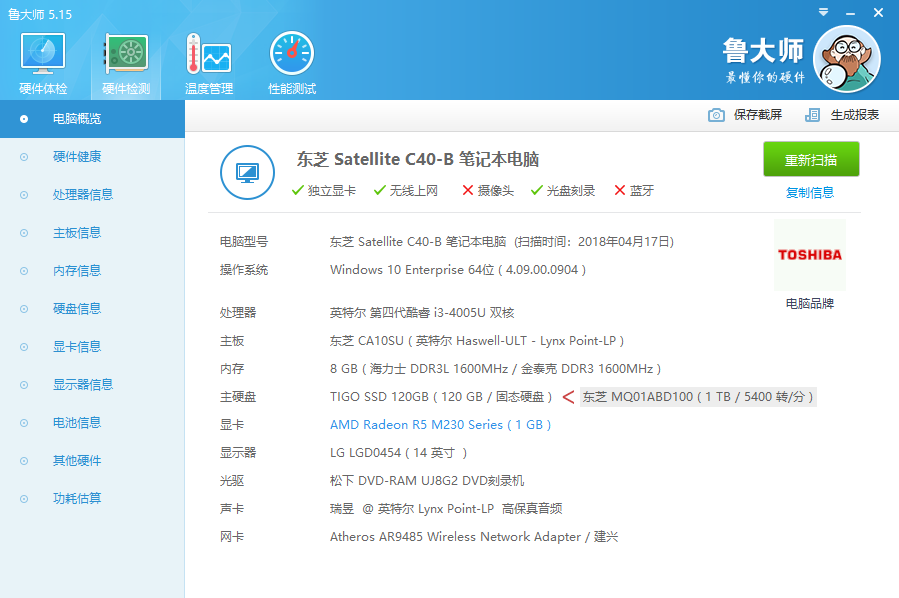The image size is (899, 598).
Task: Click the red arrow beside 主硬盘 entry
Action: click(x=568, y=397)
